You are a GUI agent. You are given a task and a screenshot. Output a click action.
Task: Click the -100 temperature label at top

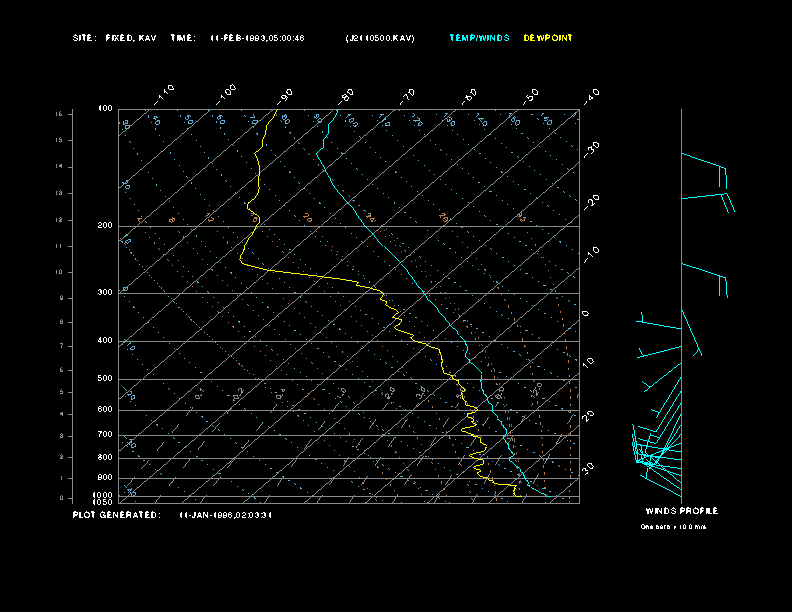coord(225,94)
